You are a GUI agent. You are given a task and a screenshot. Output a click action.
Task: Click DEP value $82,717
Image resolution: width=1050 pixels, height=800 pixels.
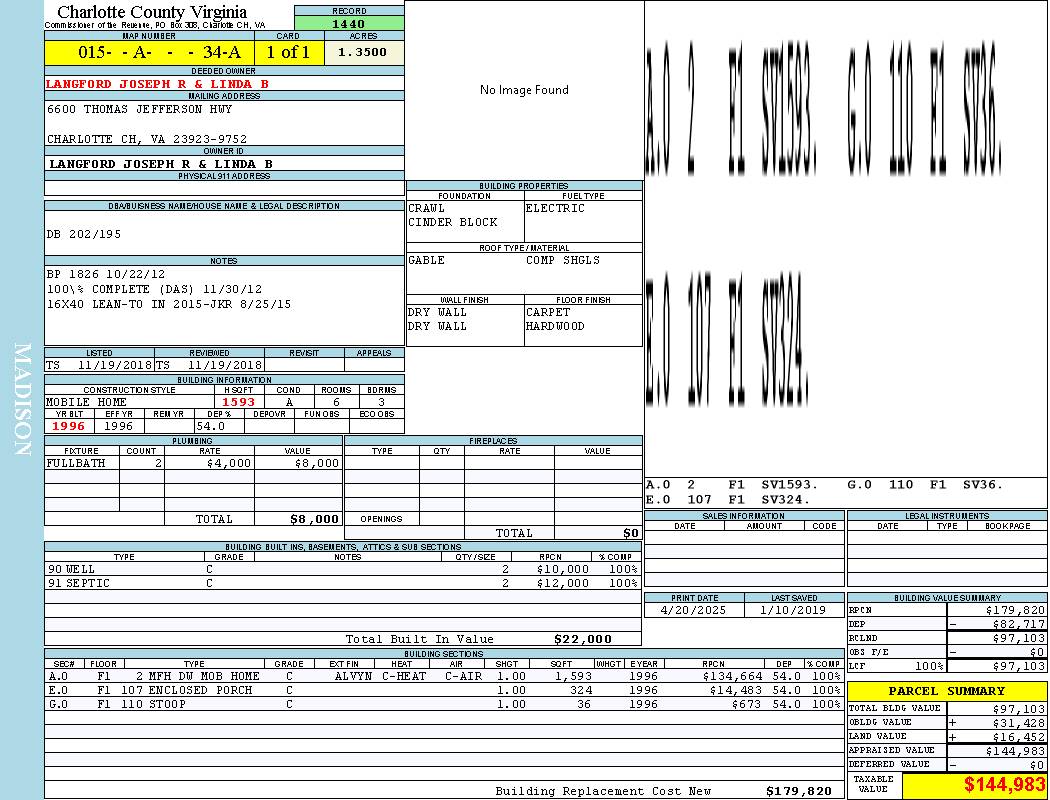1018,625
